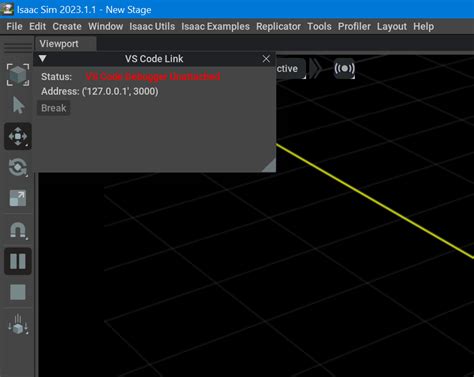
Task: Open the Window menu
Action: point(106,26)
